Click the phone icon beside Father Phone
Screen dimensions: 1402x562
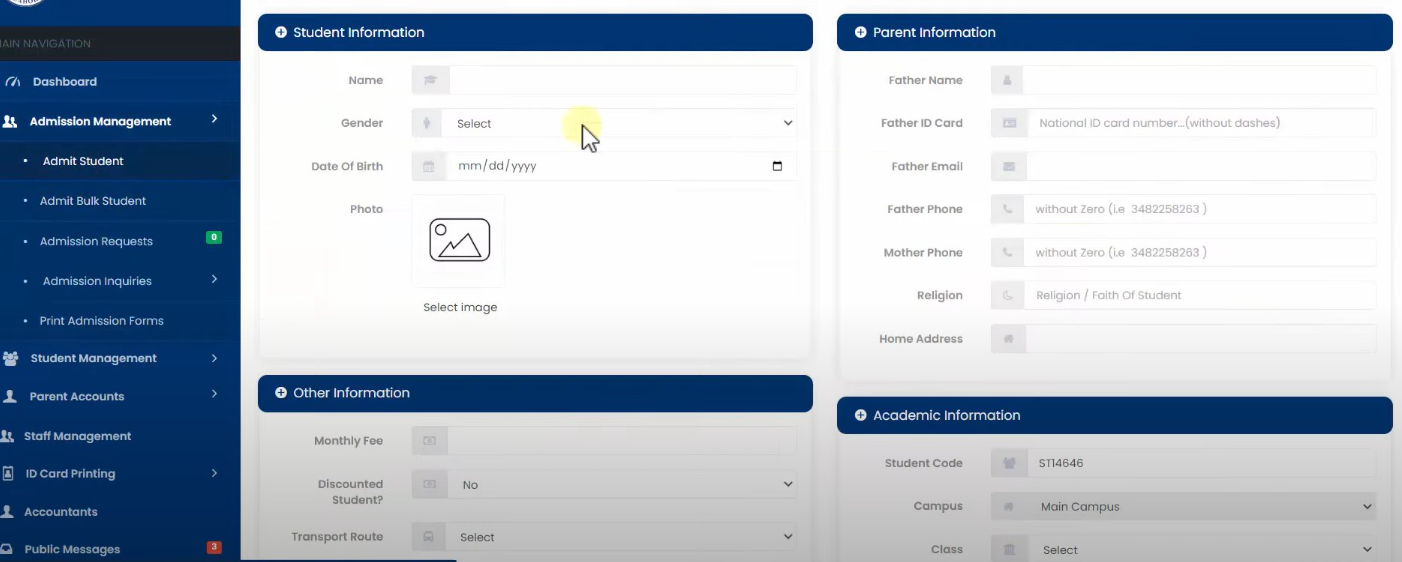tap(1007, 209)
